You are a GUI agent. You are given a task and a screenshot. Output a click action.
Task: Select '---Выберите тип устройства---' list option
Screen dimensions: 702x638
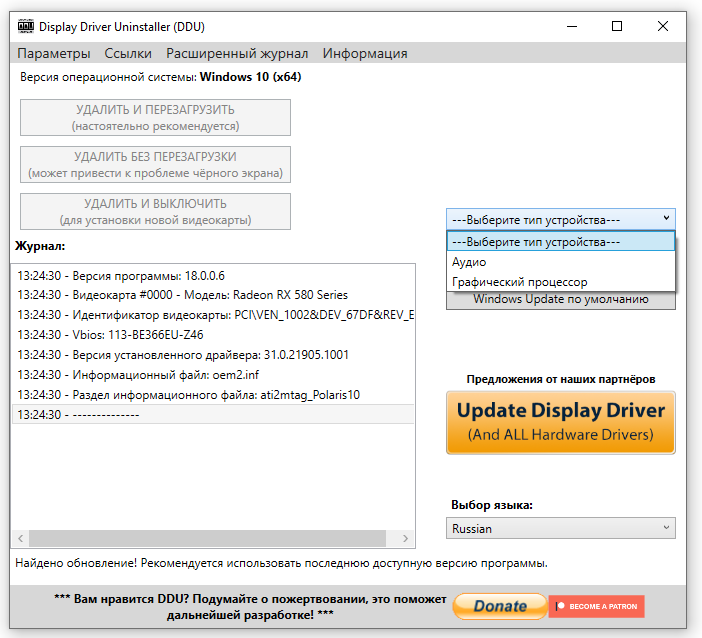tap(561, 242)
